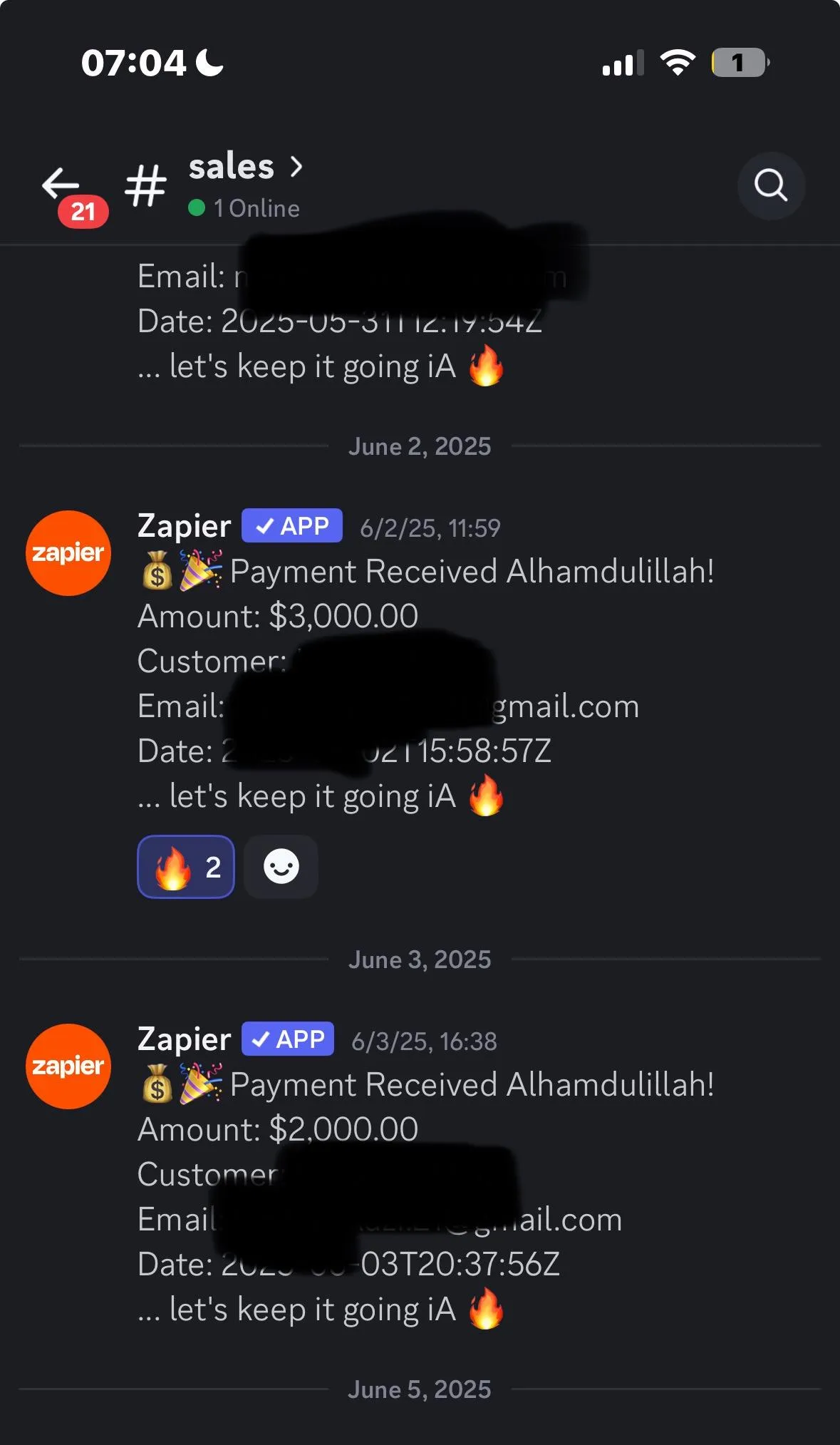Tap the 6/2/25, 11:59 timestamp
The width and height of the screenshot is (840, 1445).
(430, 528)
